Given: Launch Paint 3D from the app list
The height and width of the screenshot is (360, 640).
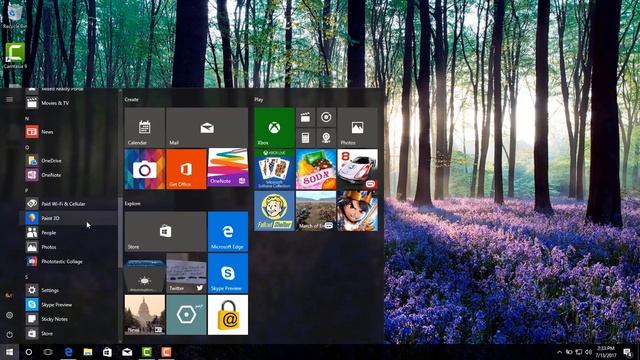Looking at the screenshot, I should coord(68,218).
